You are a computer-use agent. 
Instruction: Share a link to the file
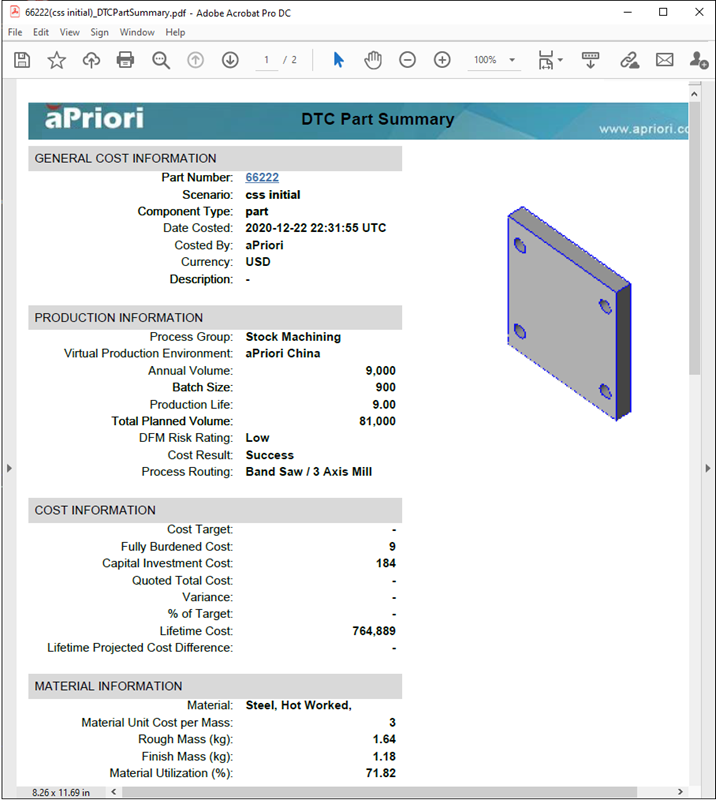coord(630,60)
